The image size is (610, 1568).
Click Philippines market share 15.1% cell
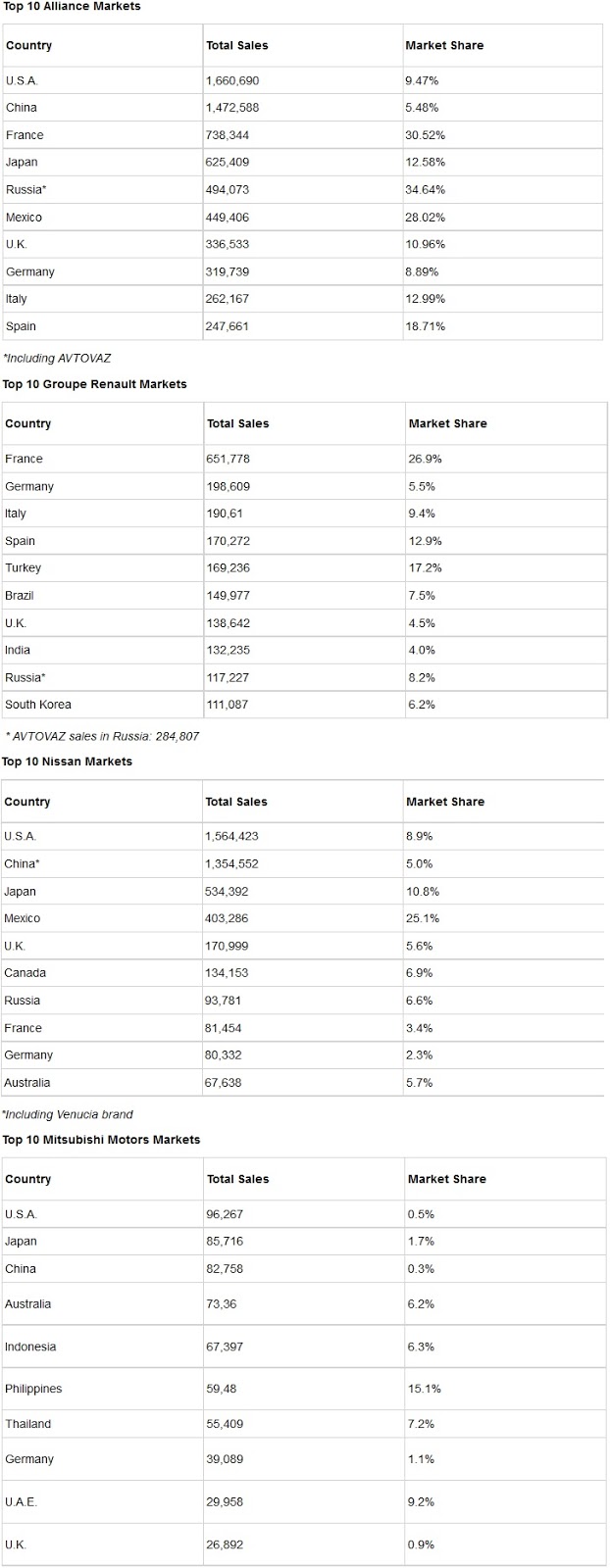[425, 1390]
